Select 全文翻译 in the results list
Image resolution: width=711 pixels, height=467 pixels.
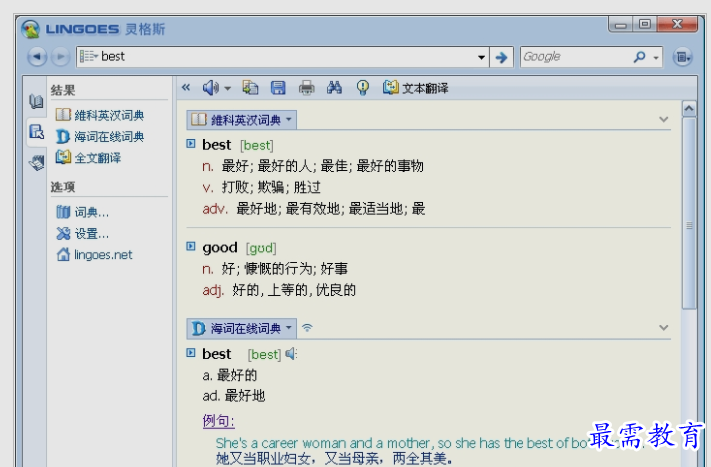pyautogui.click(x=88, y=158)
